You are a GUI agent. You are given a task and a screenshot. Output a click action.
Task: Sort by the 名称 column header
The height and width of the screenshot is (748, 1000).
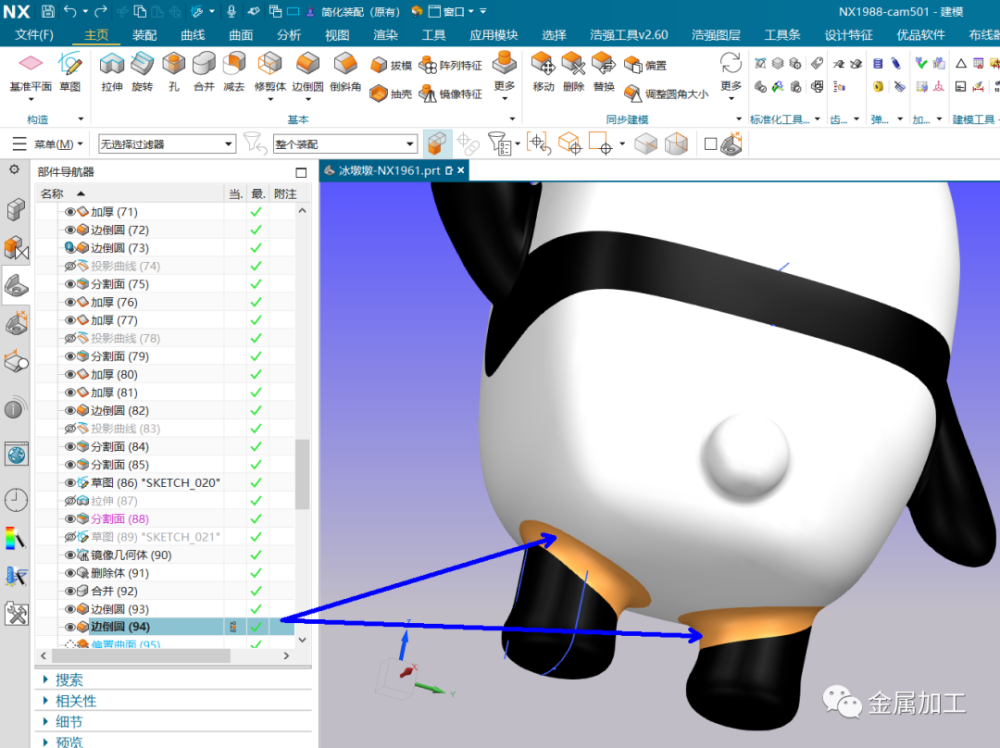click(x=130, y=193)
